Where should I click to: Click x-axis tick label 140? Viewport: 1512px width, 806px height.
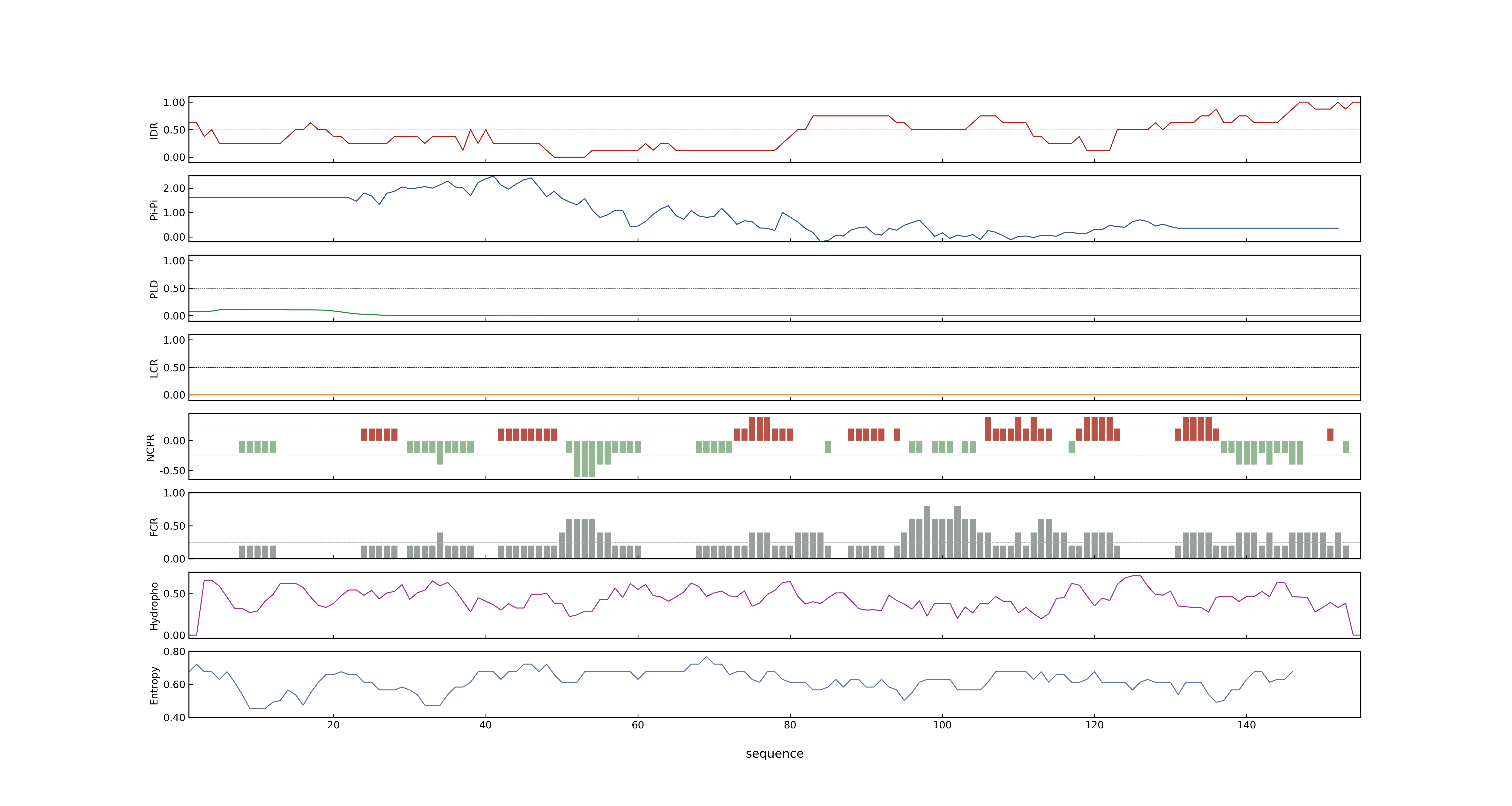1246,725
